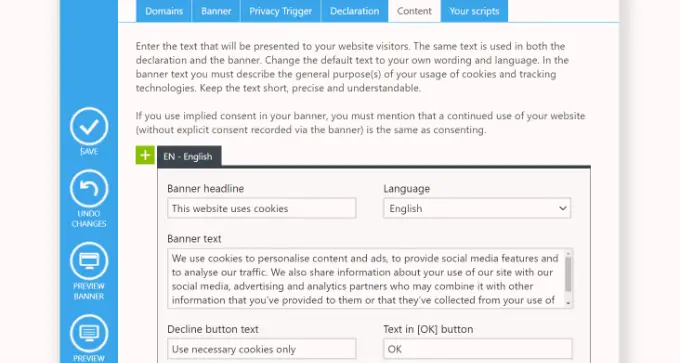Select the Content tab
This screenshot has height=363, width=680.
[x=414, y=11]
